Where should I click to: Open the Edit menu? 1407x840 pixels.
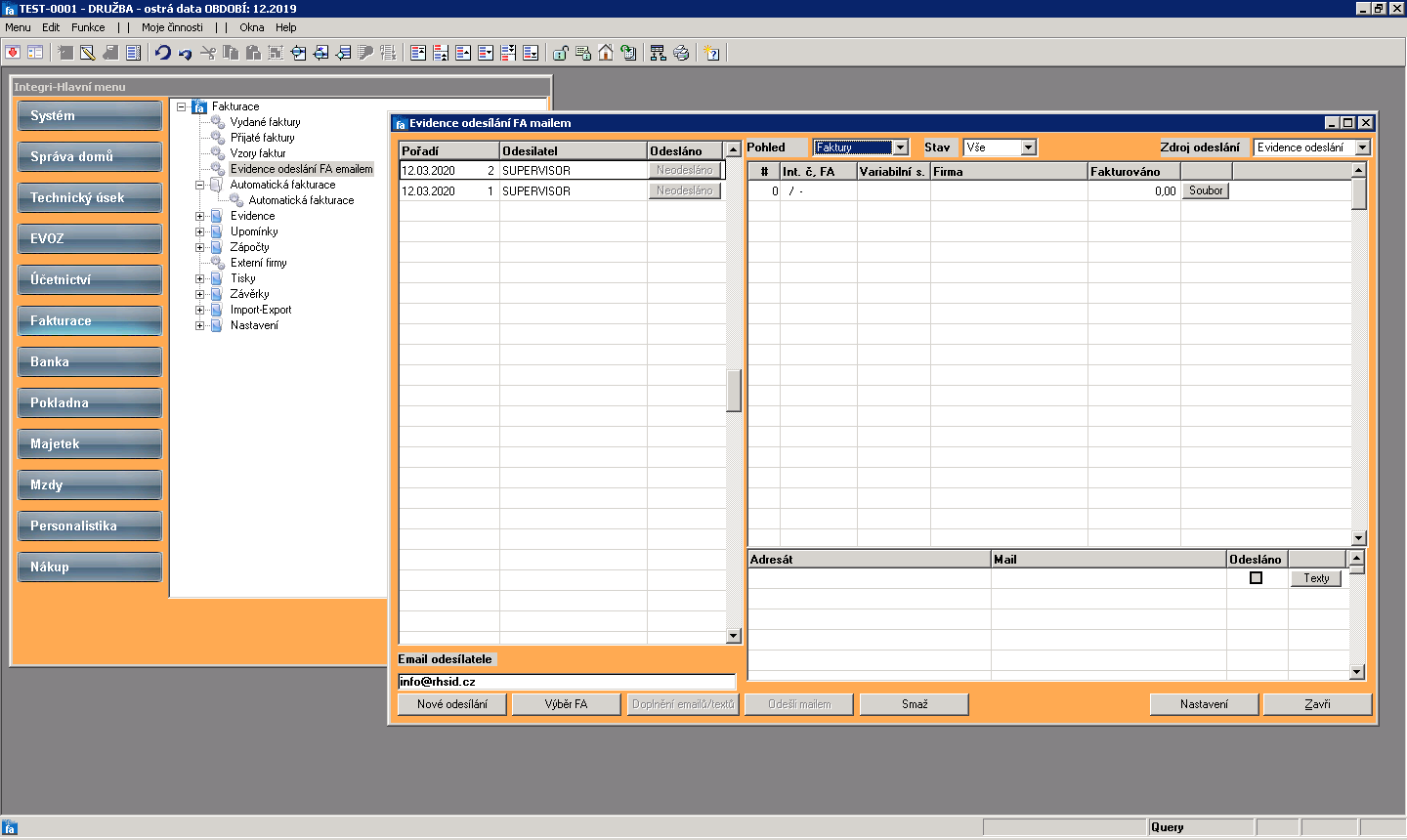coord(51,27)
